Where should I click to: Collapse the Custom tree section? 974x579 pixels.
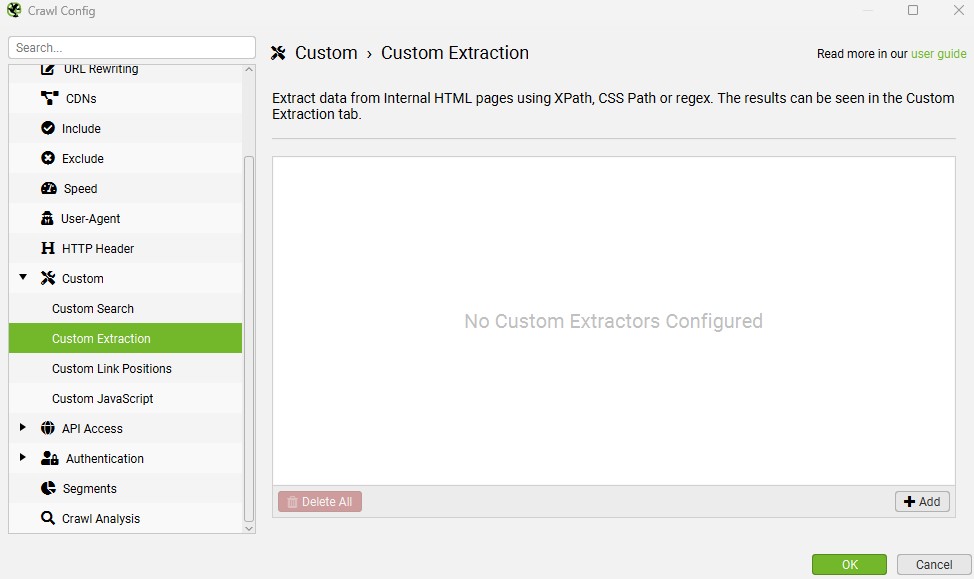[23, 278]
